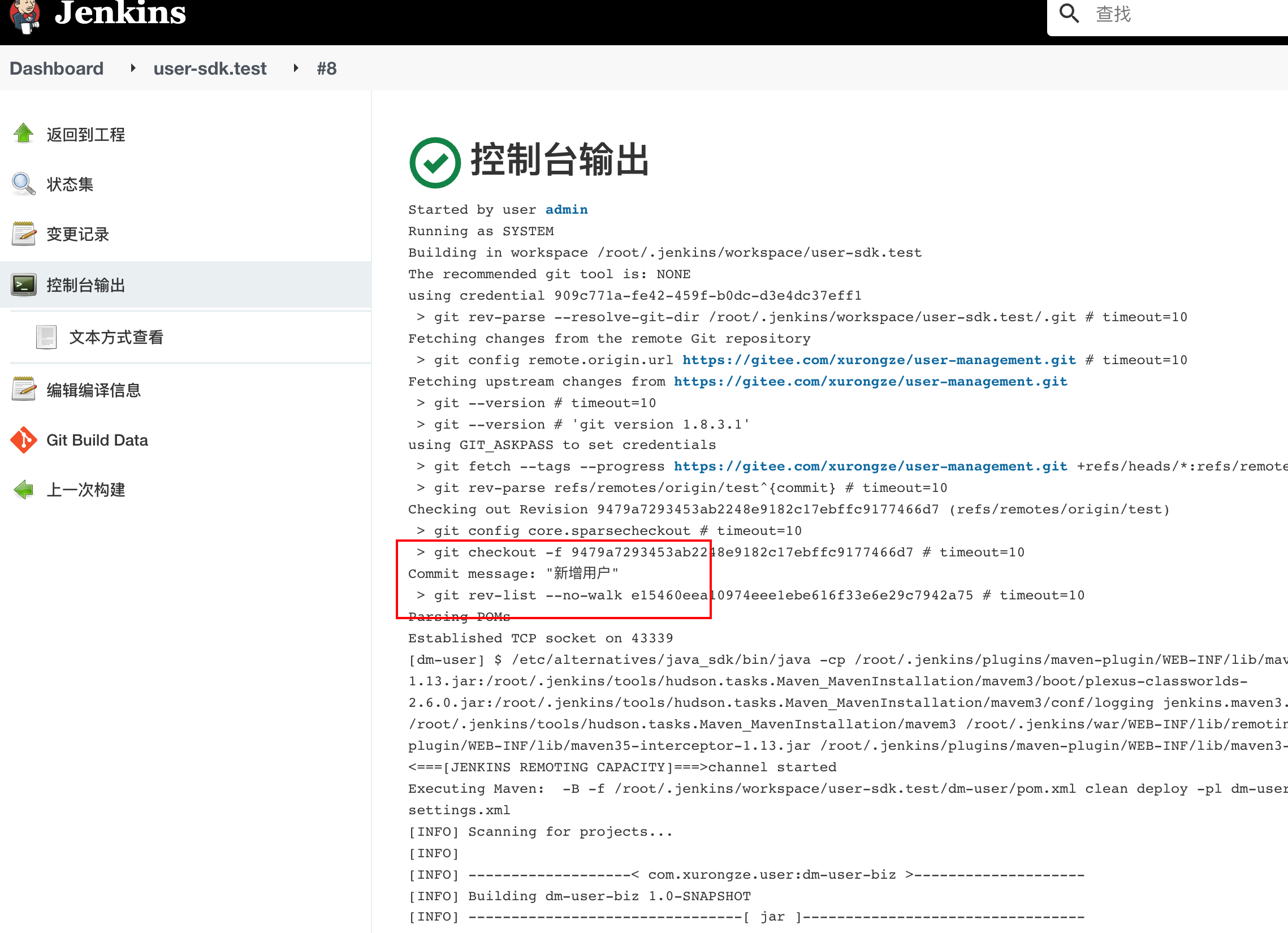The image size is (1288, 933).
Task: Click the 'Executing Maven' log line
Action: coord(848,789)
